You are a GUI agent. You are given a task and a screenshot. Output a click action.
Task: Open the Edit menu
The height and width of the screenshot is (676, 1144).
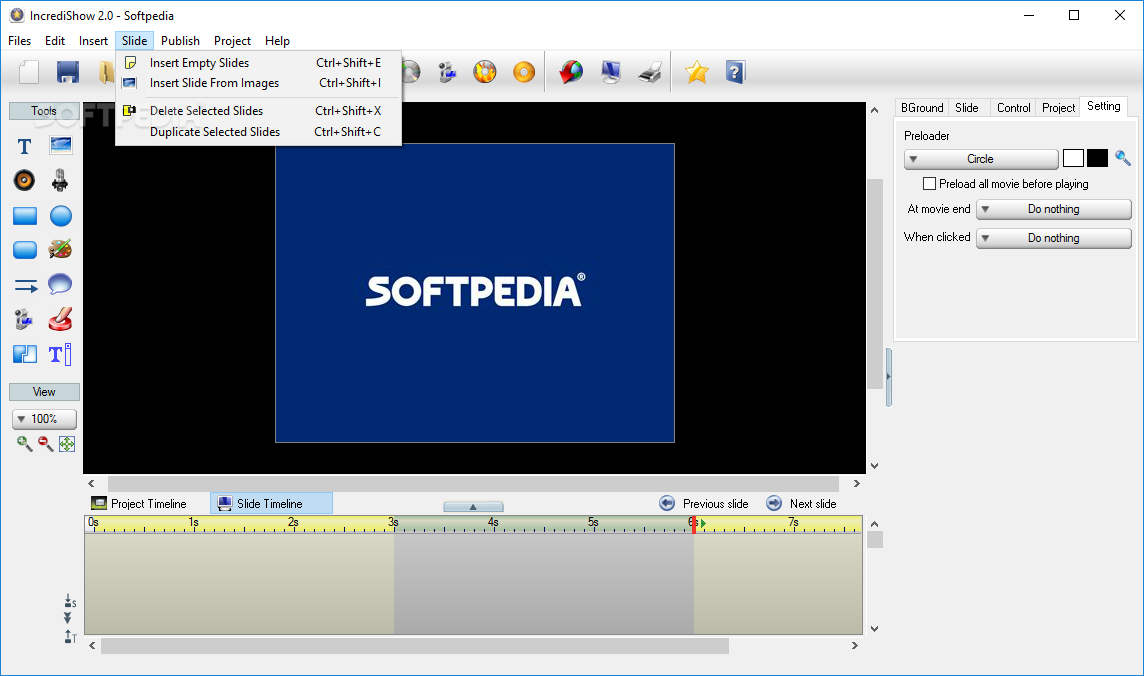55,41
